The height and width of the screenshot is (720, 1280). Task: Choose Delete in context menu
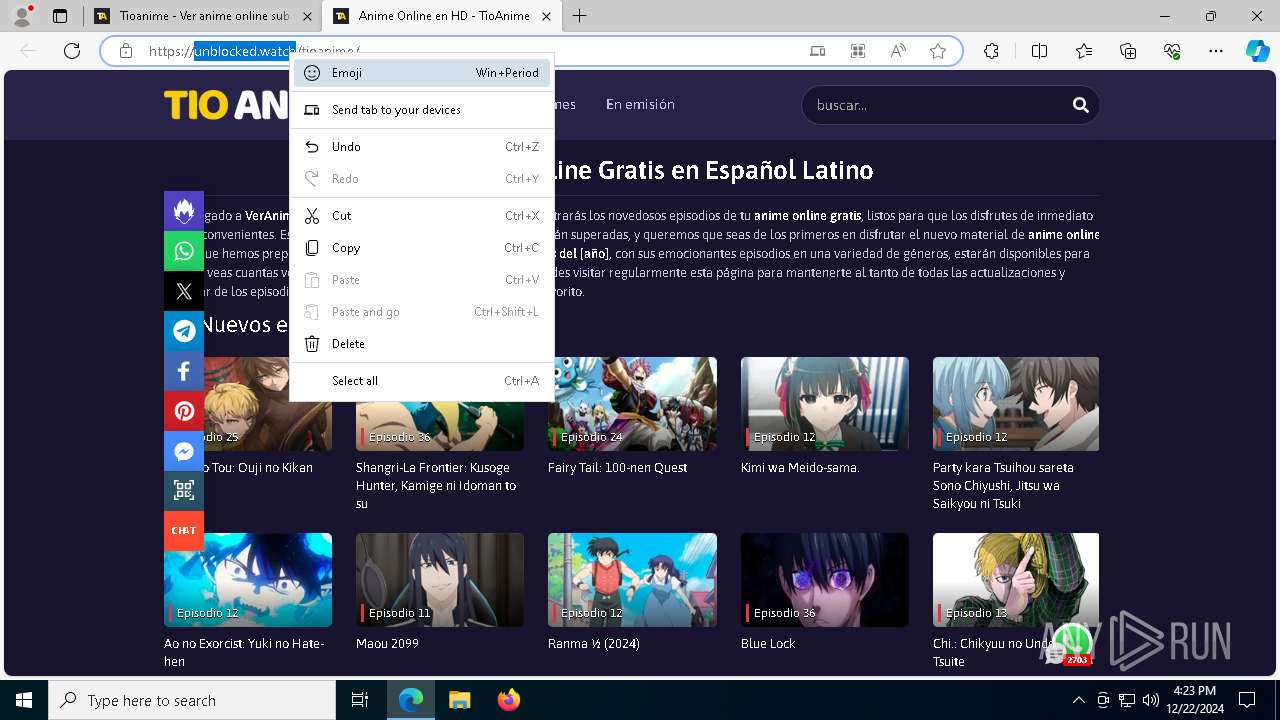[422, 344]
